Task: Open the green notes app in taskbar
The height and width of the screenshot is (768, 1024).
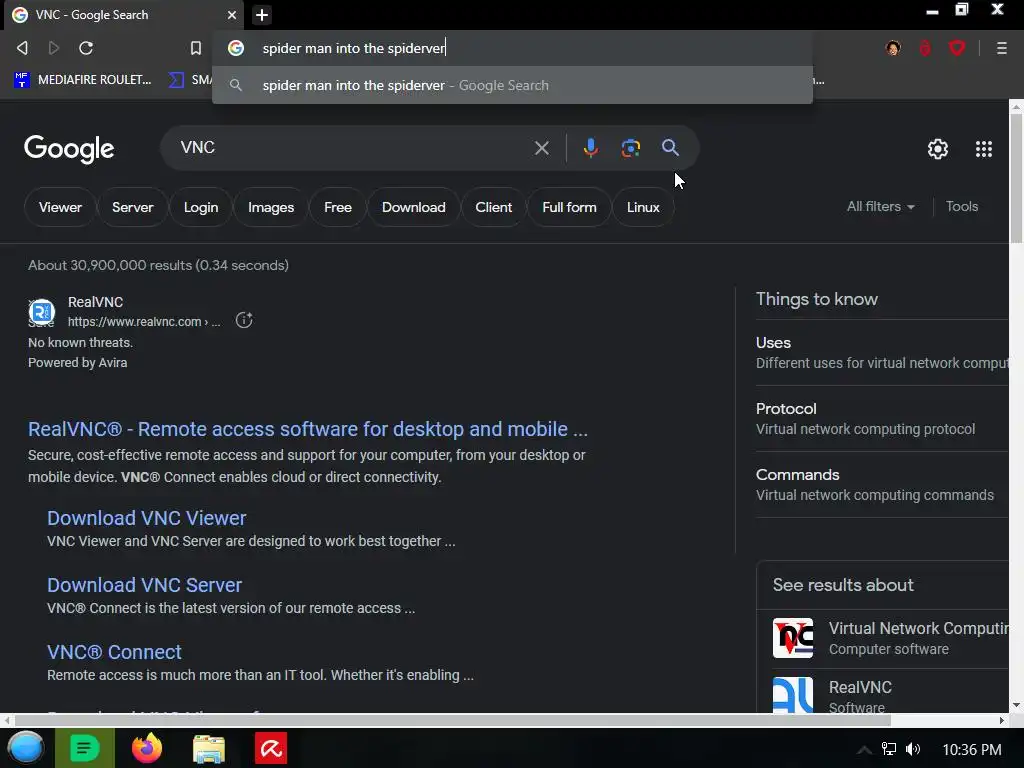Action: pyautogui.click(x=85, y=748)
